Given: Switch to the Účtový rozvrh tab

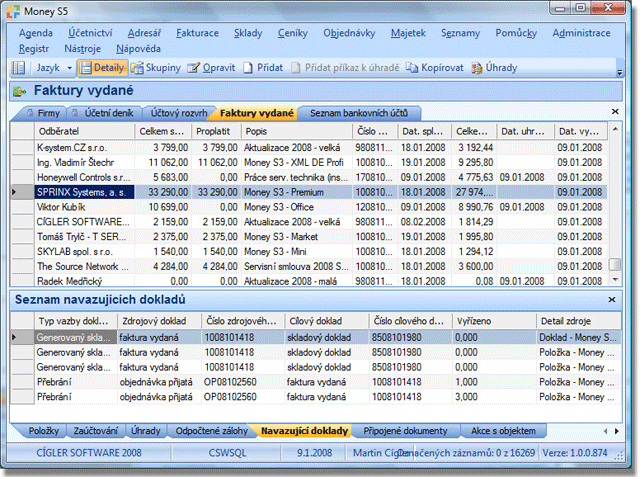Looking at the screenshot, I should pos(178,113).
